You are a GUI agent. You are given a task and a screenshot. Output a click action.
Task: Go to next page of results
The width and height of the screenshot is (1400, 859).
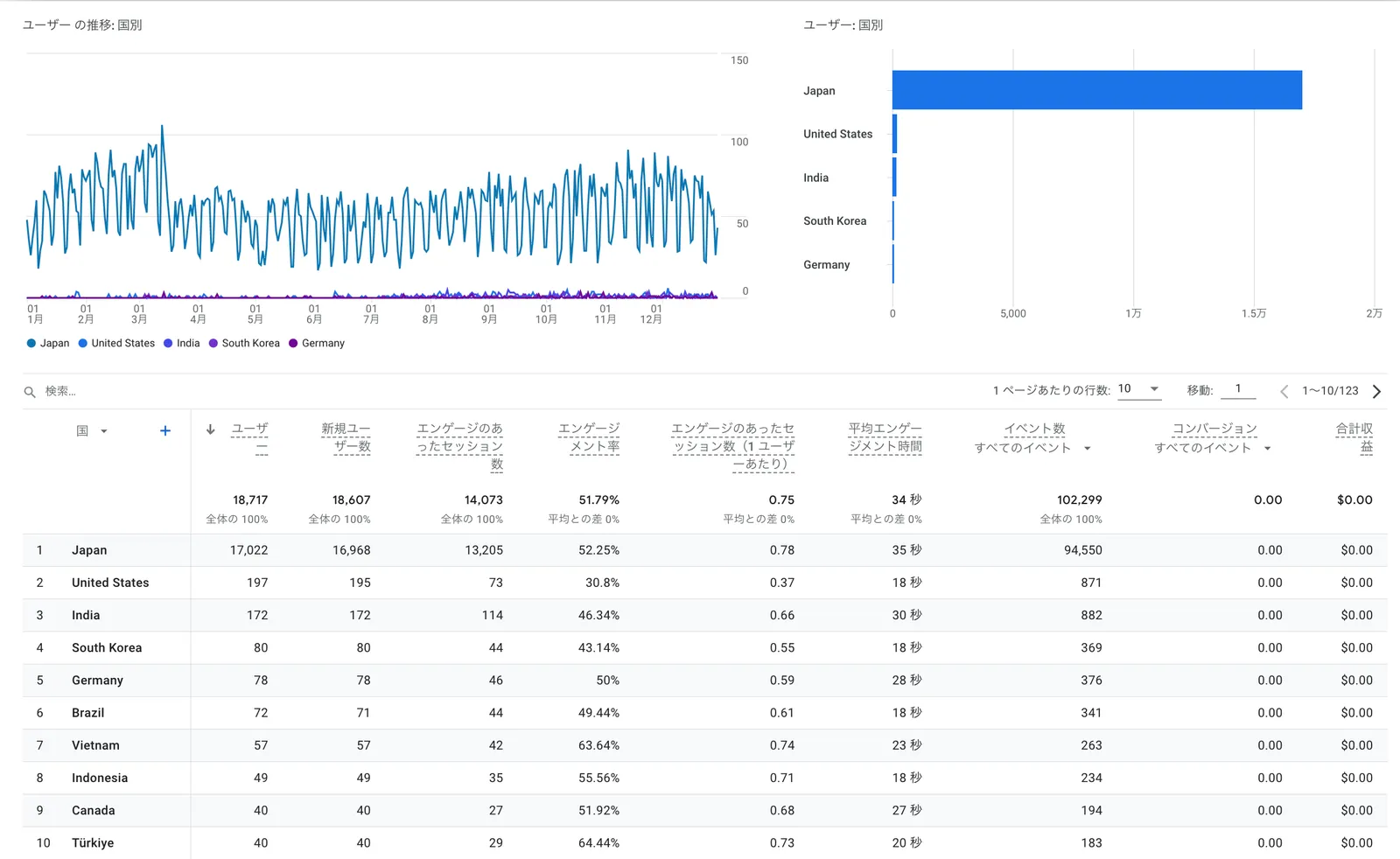(1376, 391)
